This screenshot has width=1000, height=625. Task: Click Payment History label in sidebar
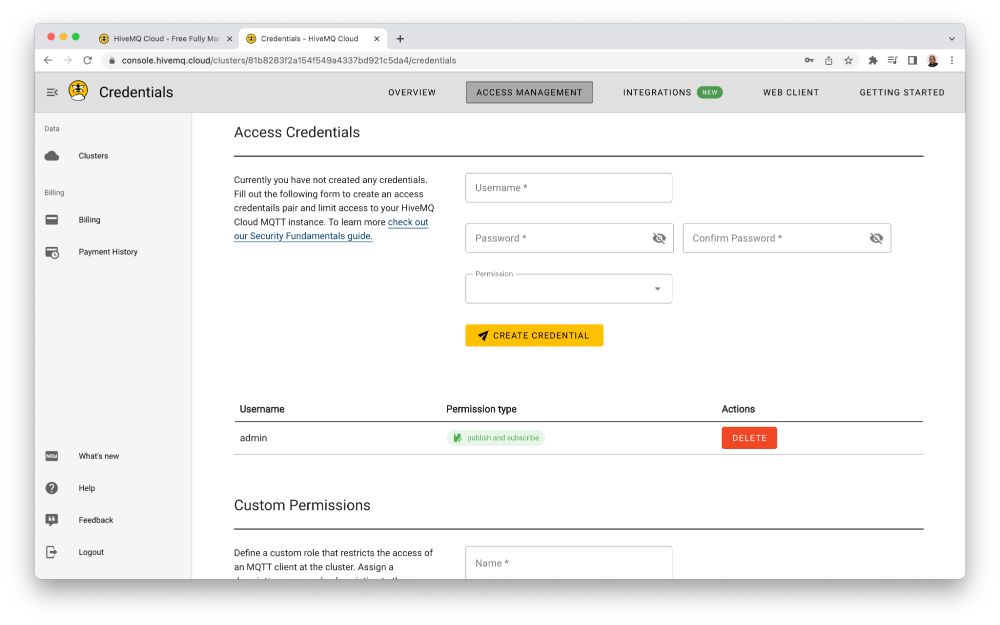(x=108, y=252)
